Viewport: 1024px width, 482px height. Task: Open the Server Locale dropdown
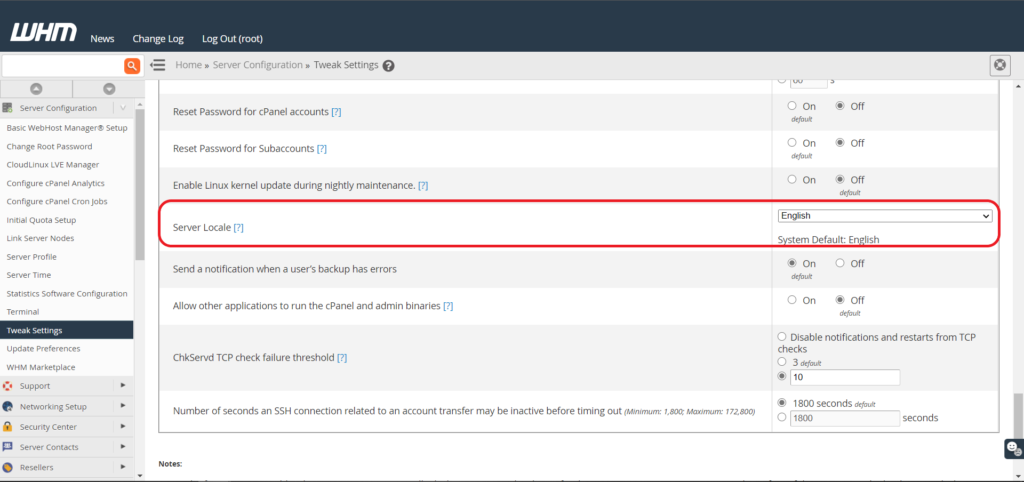[884, 215]
